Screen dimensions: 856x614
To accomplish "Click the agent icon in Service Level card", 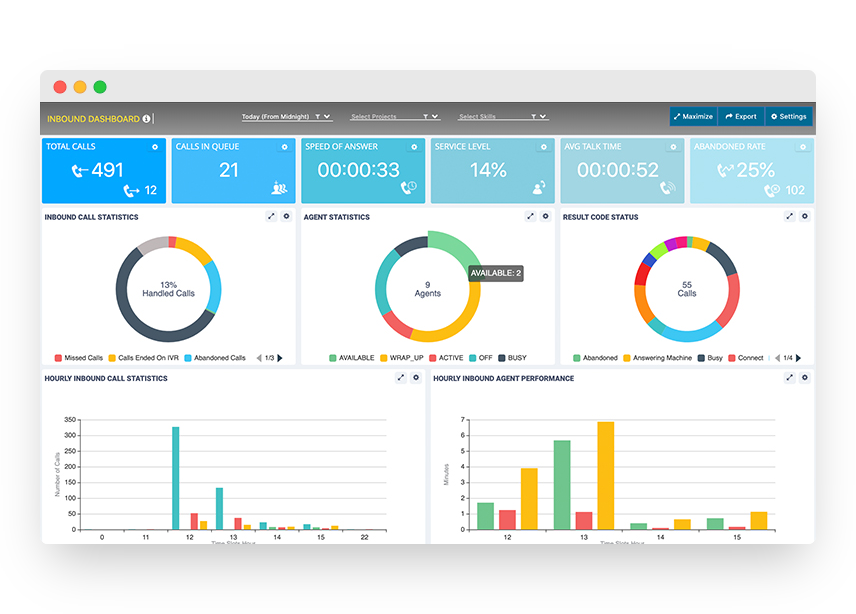I will [x=538, y=188].
